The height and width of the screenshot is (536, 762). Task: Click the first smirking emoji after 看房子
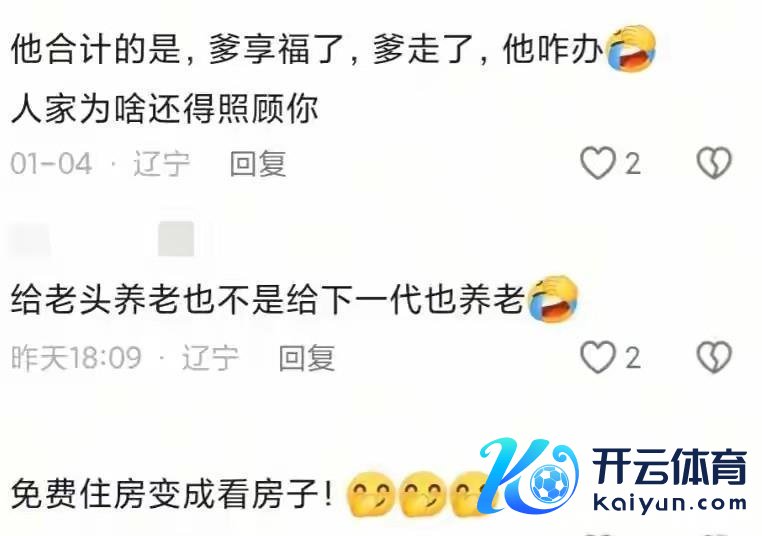pyautogui.click(x=370, y=494)
